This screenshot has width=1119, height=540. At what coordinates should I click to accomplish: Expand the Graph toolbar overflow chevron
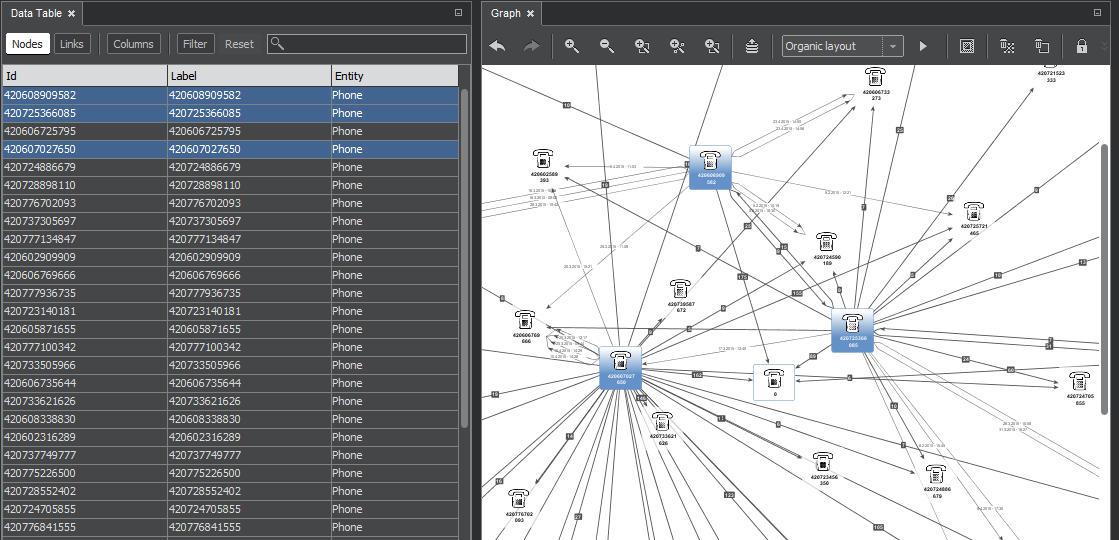click(1107, 46)
